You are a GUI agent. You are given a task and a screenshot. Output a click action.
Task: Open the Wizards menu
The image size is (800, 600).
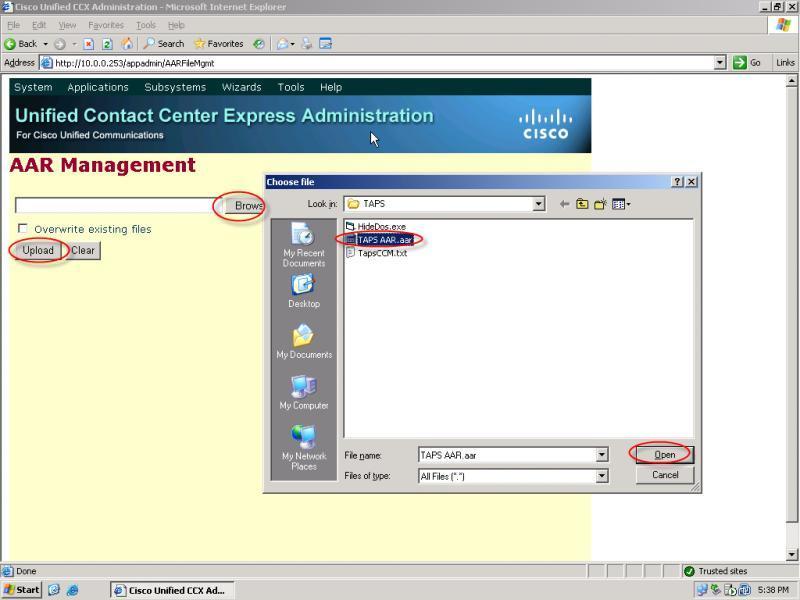coord(241,87)
